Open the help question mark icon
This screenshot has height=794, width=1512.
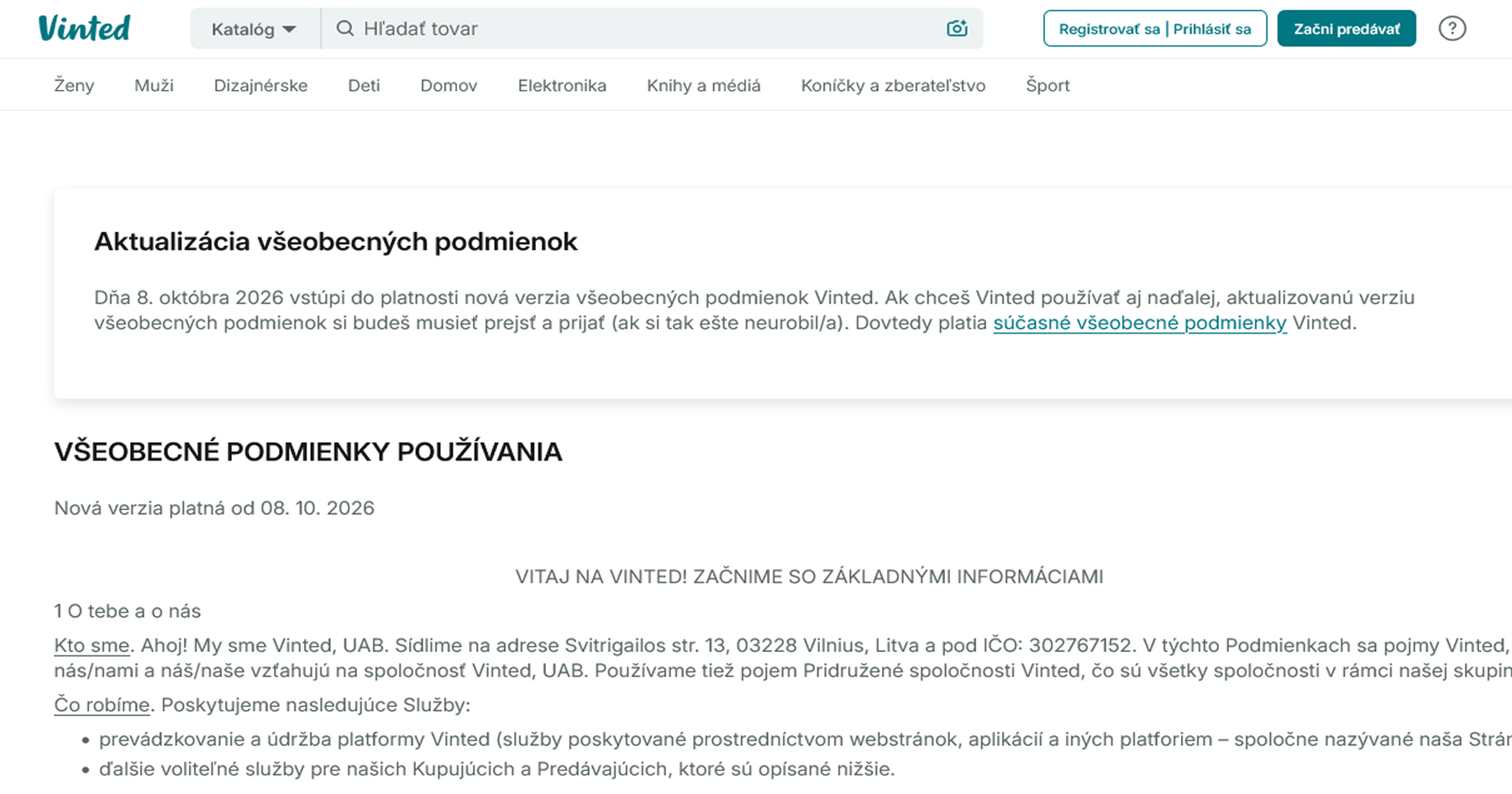pyautogui.click(x=1452, y=29)
